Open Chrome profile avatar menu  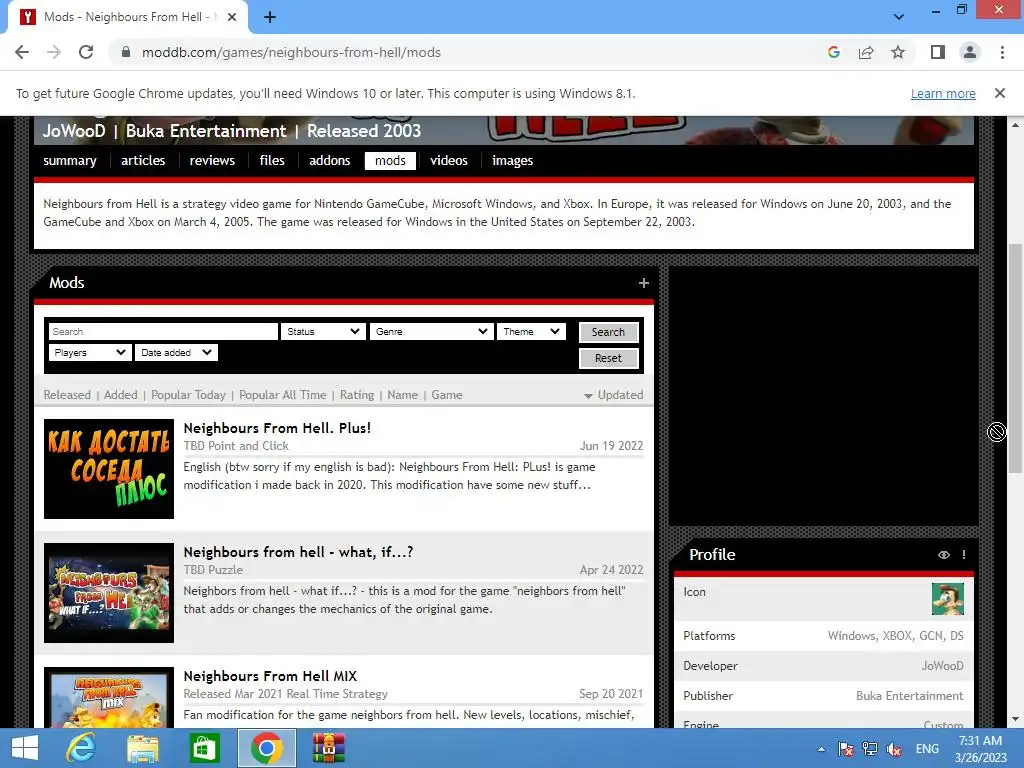(970, 52)
